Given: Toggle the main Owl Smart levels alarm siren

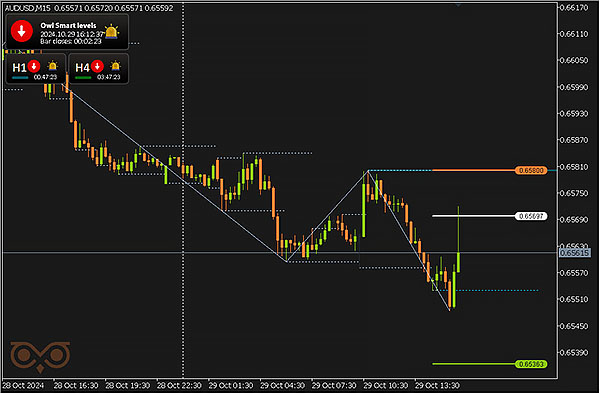Looking at the screenshot, I should [x=111, y=31].
